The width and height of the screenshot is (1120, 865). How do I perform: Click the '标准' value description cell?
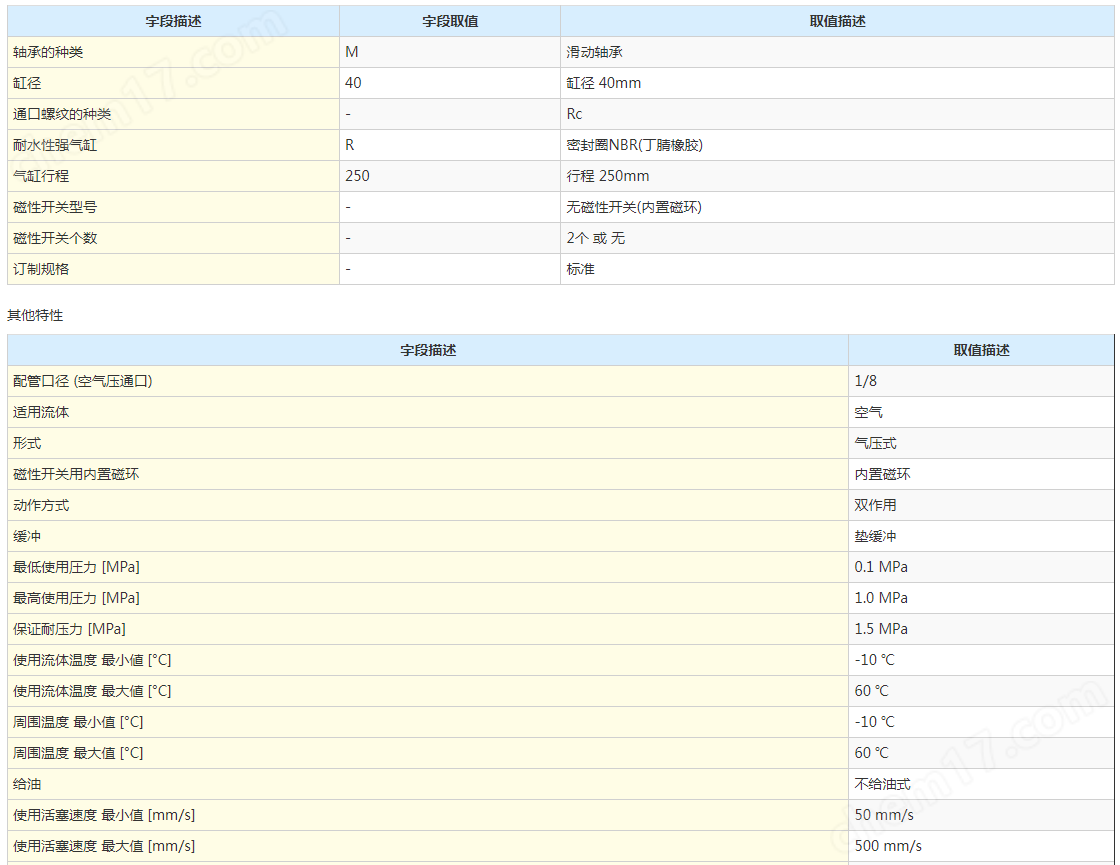[x=837, y=269]
